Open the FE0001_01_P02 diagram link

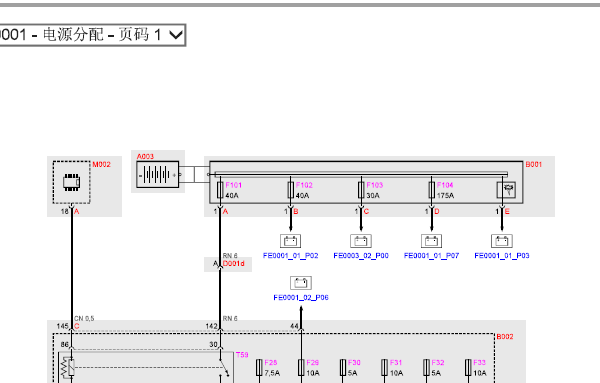tap(290, 256)
